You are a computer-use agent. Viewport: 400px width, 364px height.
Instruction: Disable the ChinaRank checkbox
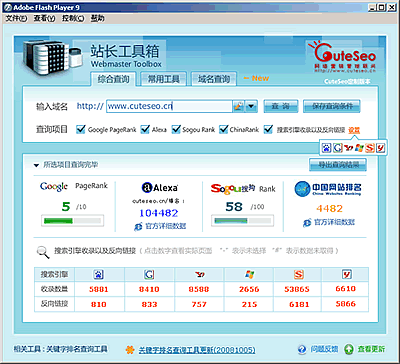(224, 130)
